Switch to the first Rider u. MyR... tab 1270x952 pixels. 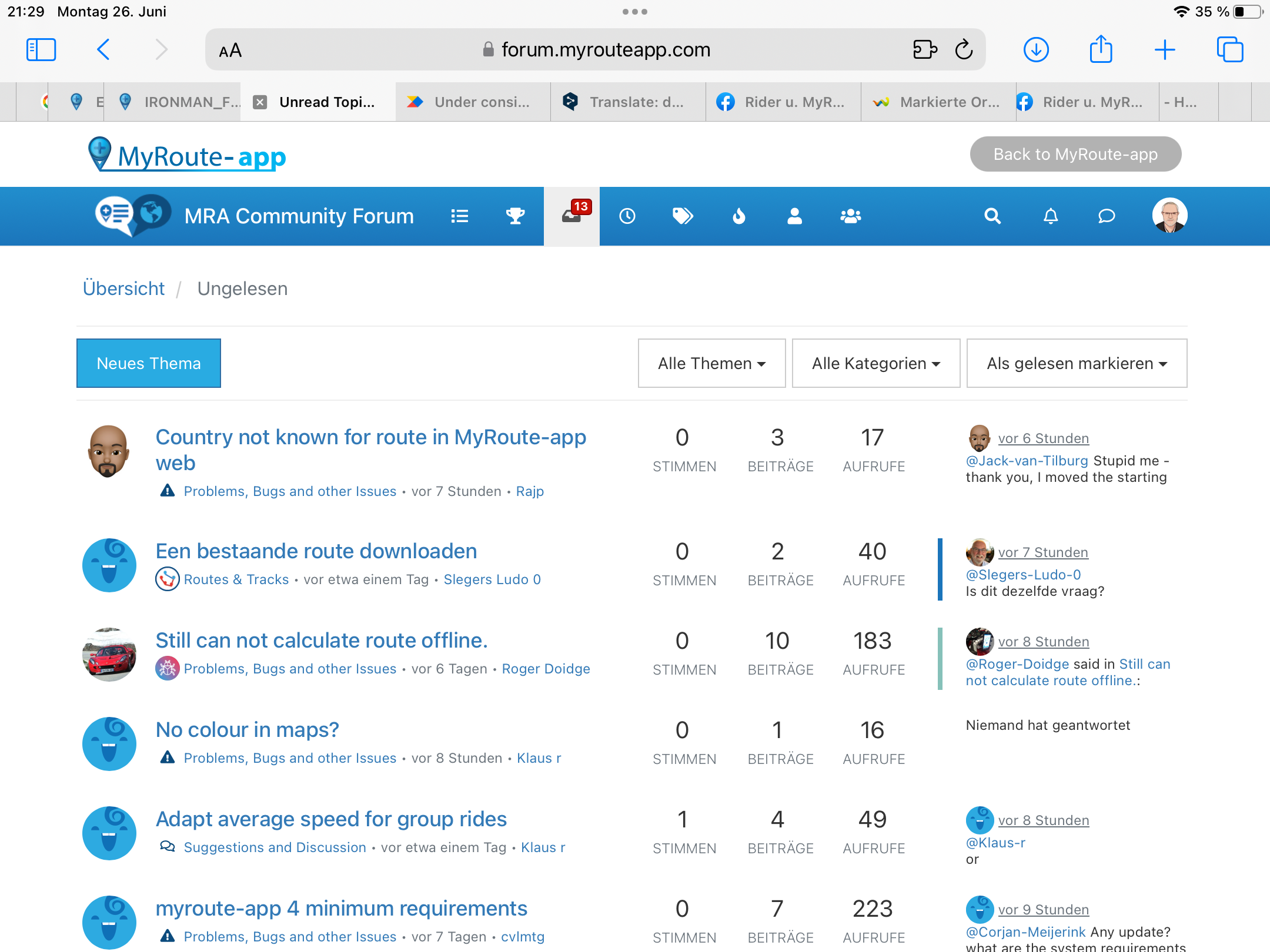[783, 102]
